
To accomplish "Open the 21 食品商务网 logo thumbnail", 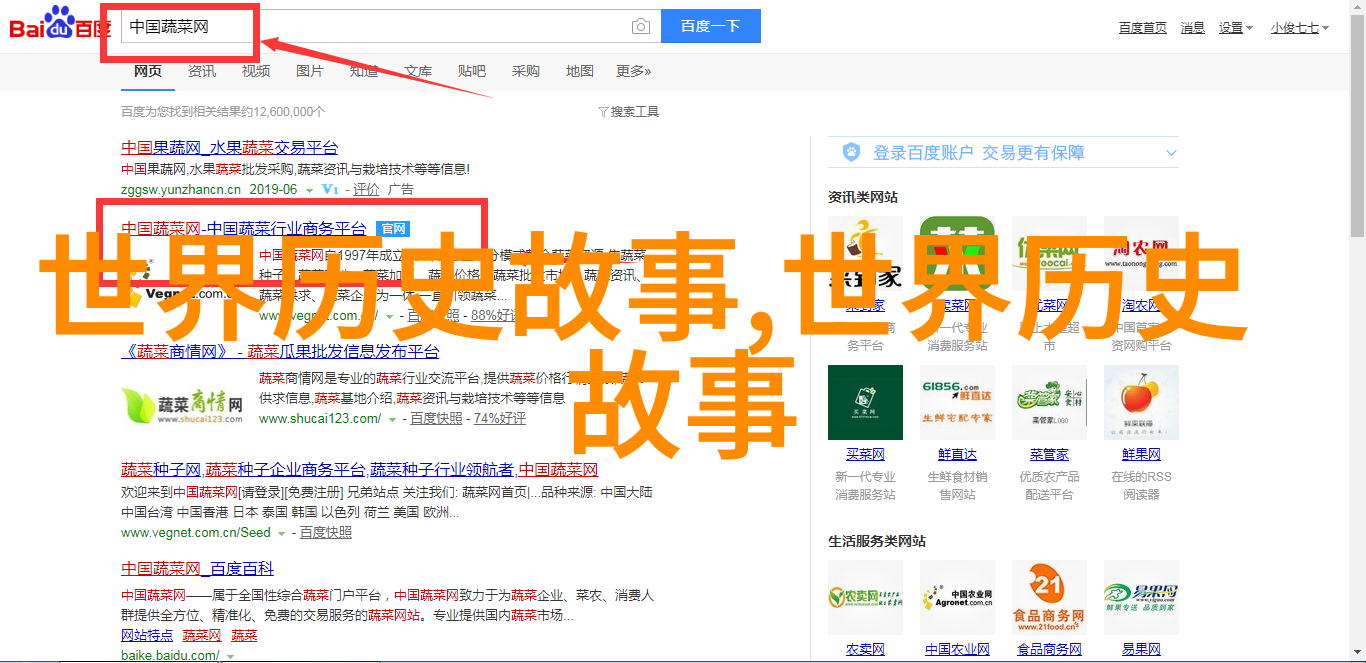I will click(1049, 597).
